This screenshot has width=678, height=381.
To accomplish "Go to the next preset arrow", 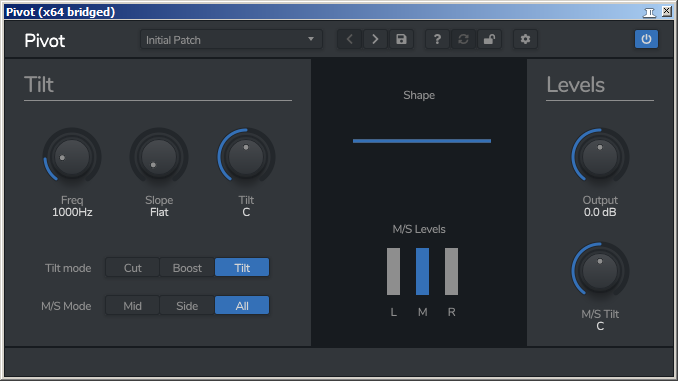I will pyautogui.click(x=375, y=39).
